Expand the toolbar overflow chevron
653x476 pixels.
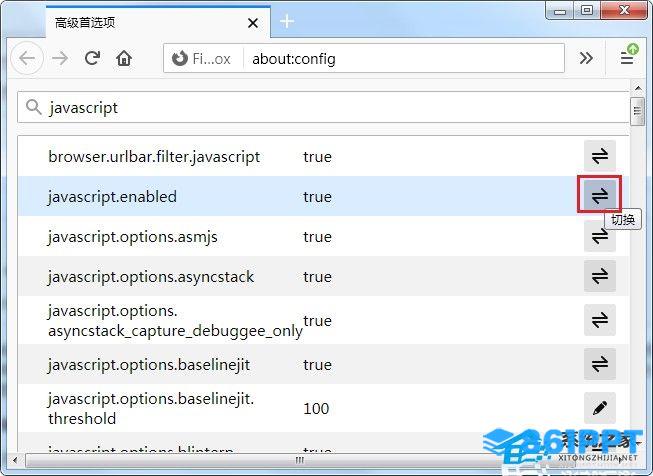[586, 58]
